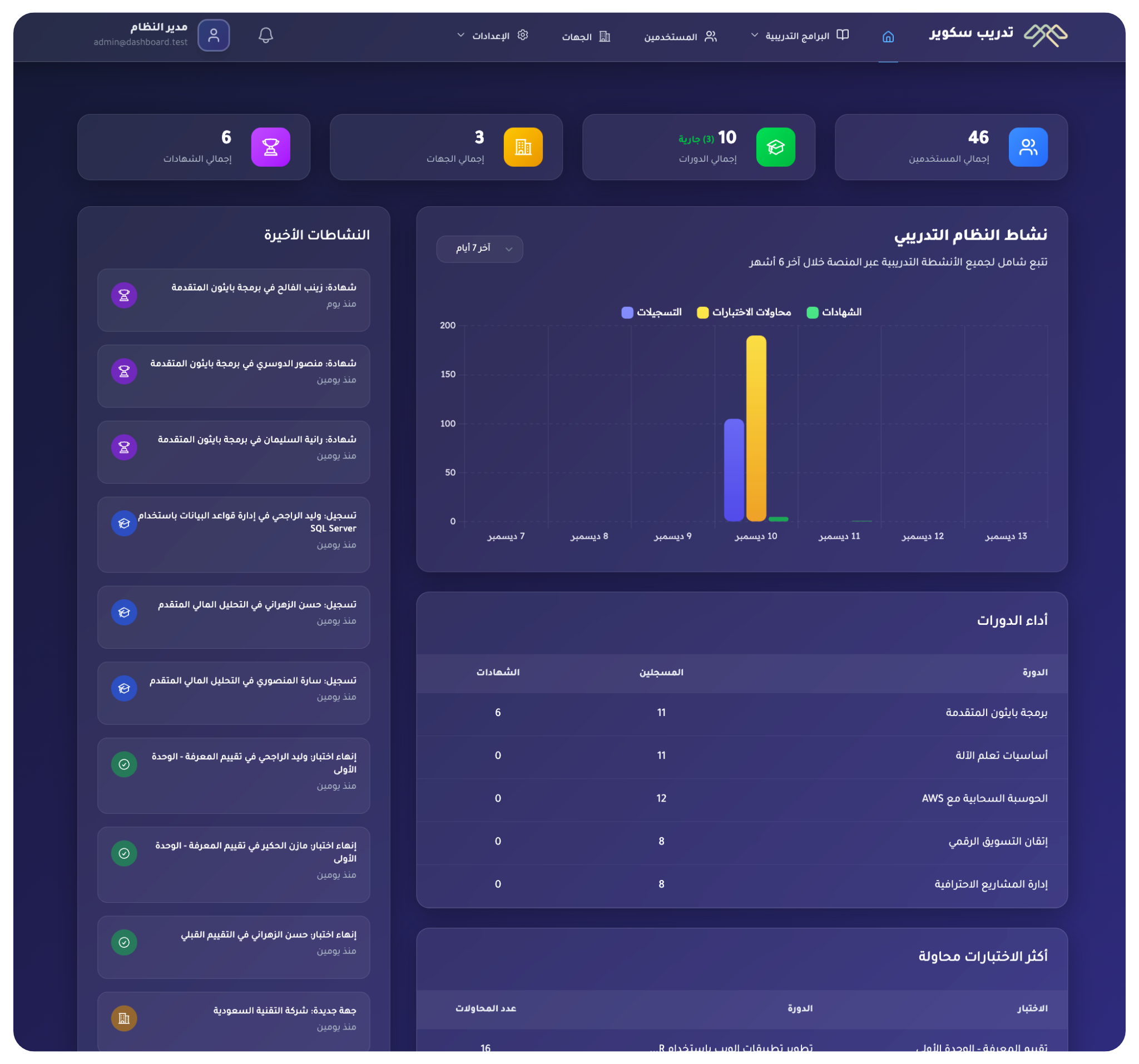Click the purple certificates trophy icon
This screenshot has width=1139, height=1064.
tap(270, 147)
